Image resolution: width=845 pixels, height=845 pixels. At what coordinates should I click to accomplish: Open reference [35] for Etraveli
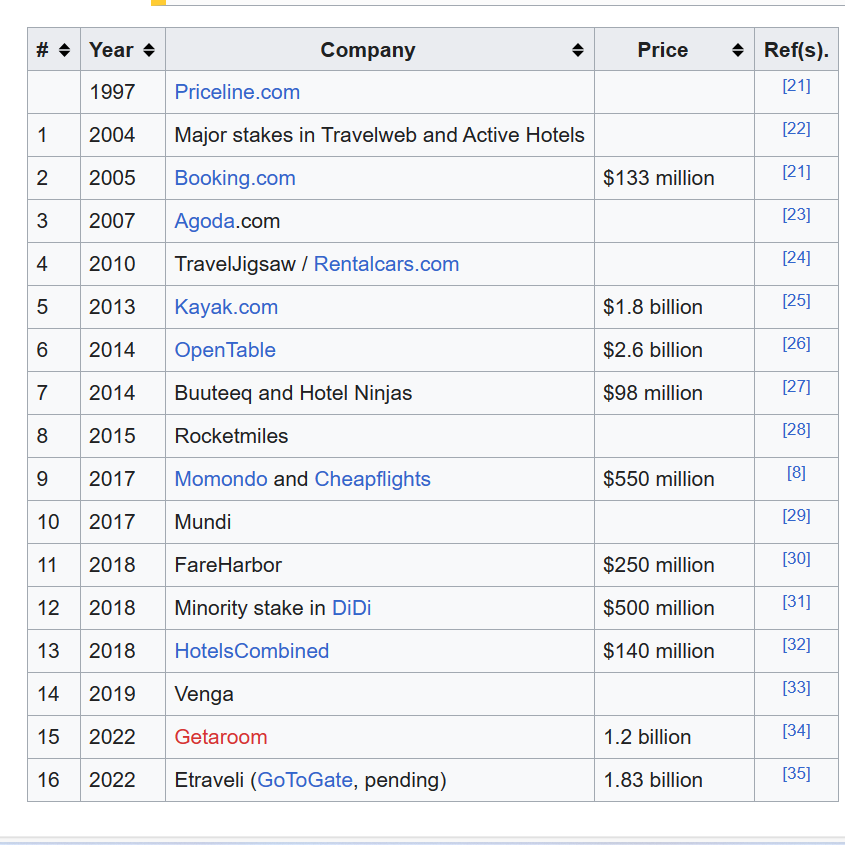pos(796,774)
